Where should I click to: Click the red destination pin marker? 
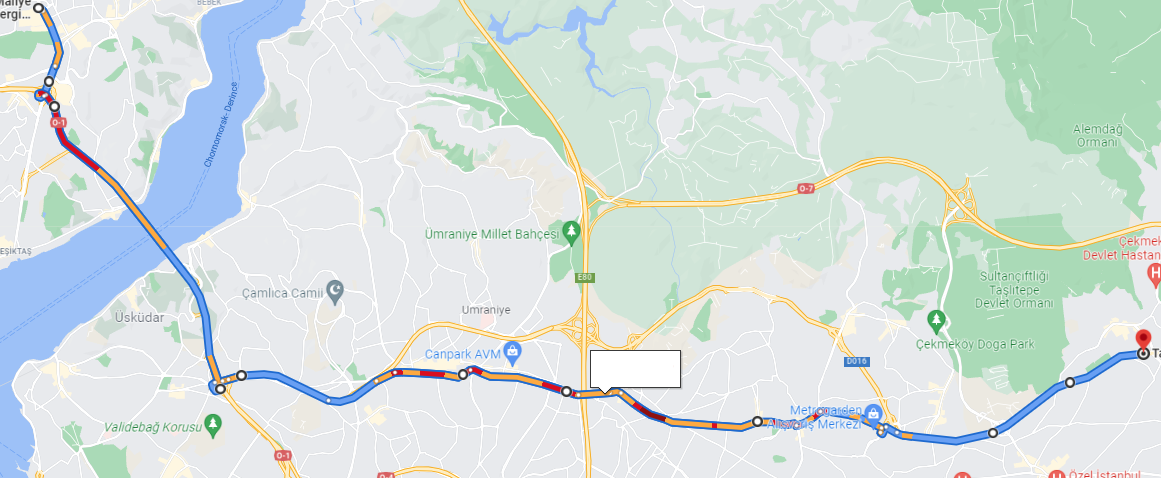point(1143,340)
